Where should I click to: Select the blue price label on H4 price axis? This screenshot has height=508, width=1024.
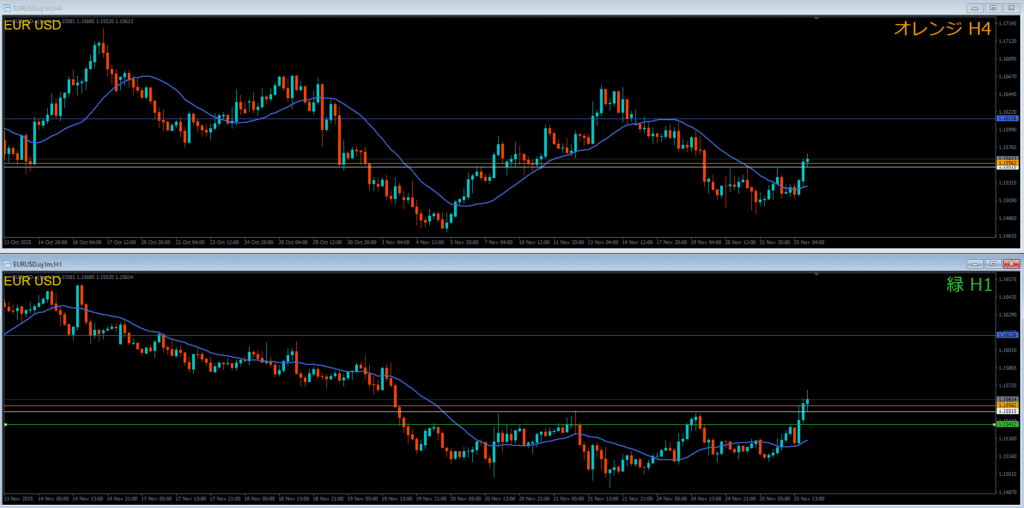[x=1008, y=119]
